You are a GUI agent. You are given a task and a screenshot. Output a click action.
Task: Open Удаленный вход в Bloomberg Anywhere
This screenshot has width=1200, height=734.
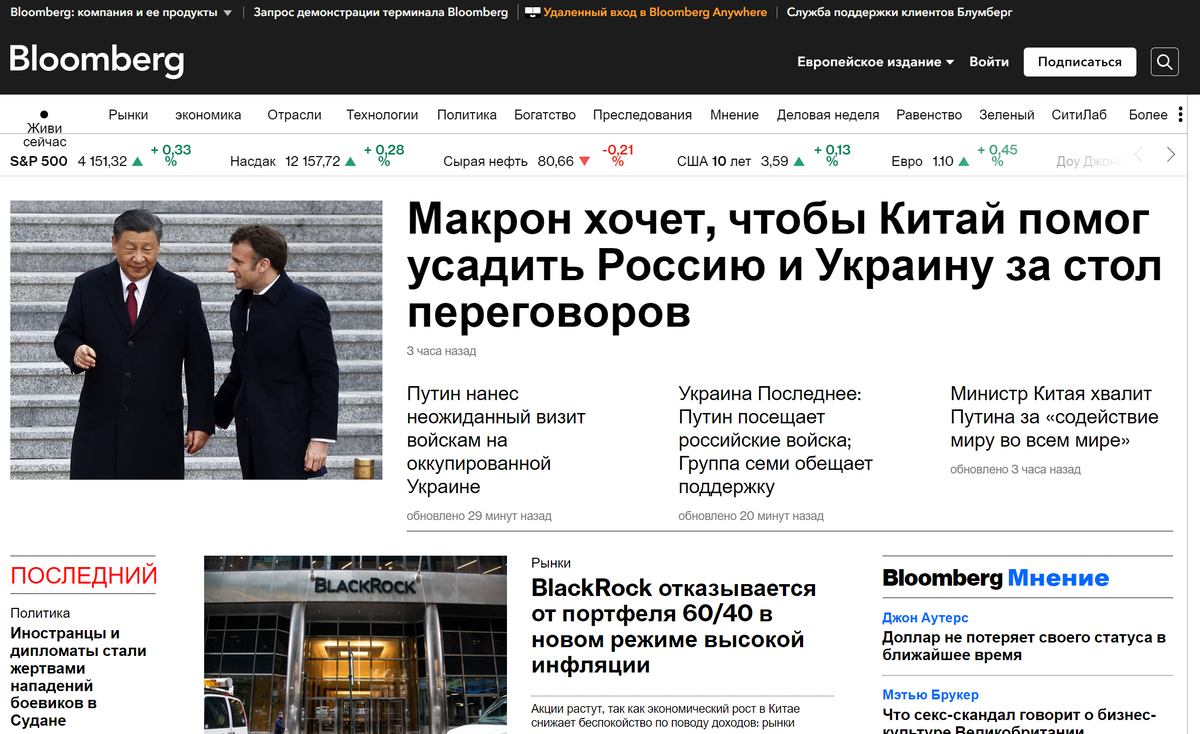pos(655,12)
